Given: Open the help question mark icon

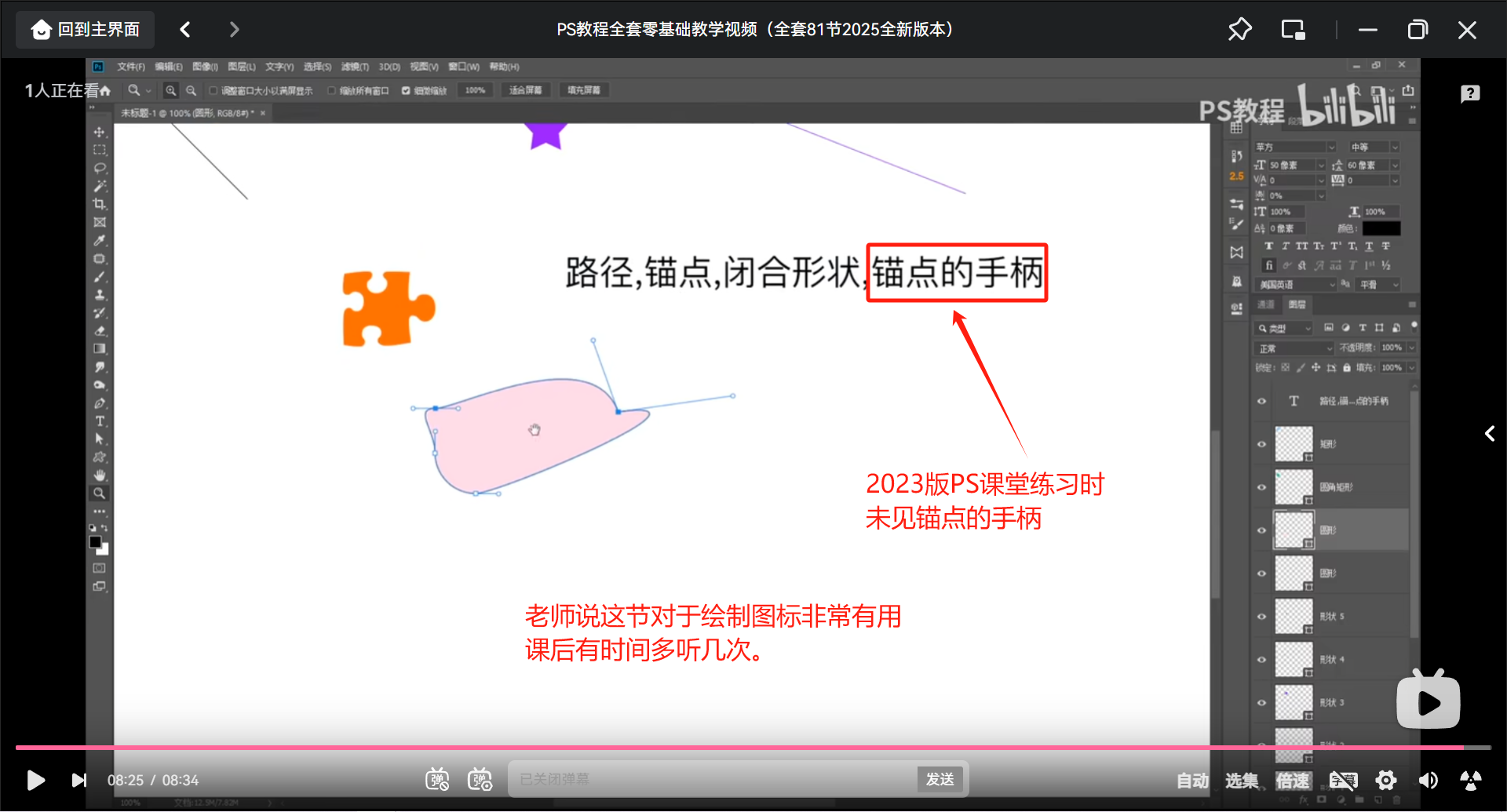Looking at the screenshot, I should point(1470,94).
